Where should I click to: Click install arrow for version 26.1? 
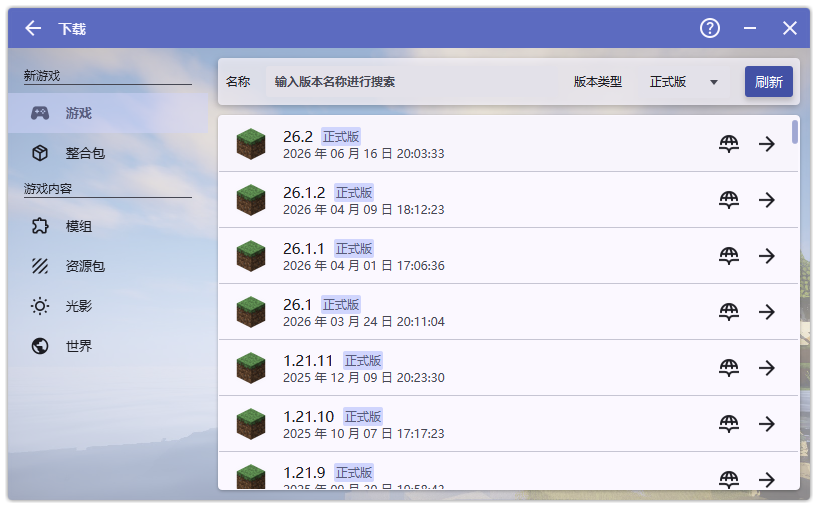click(767, 312)
